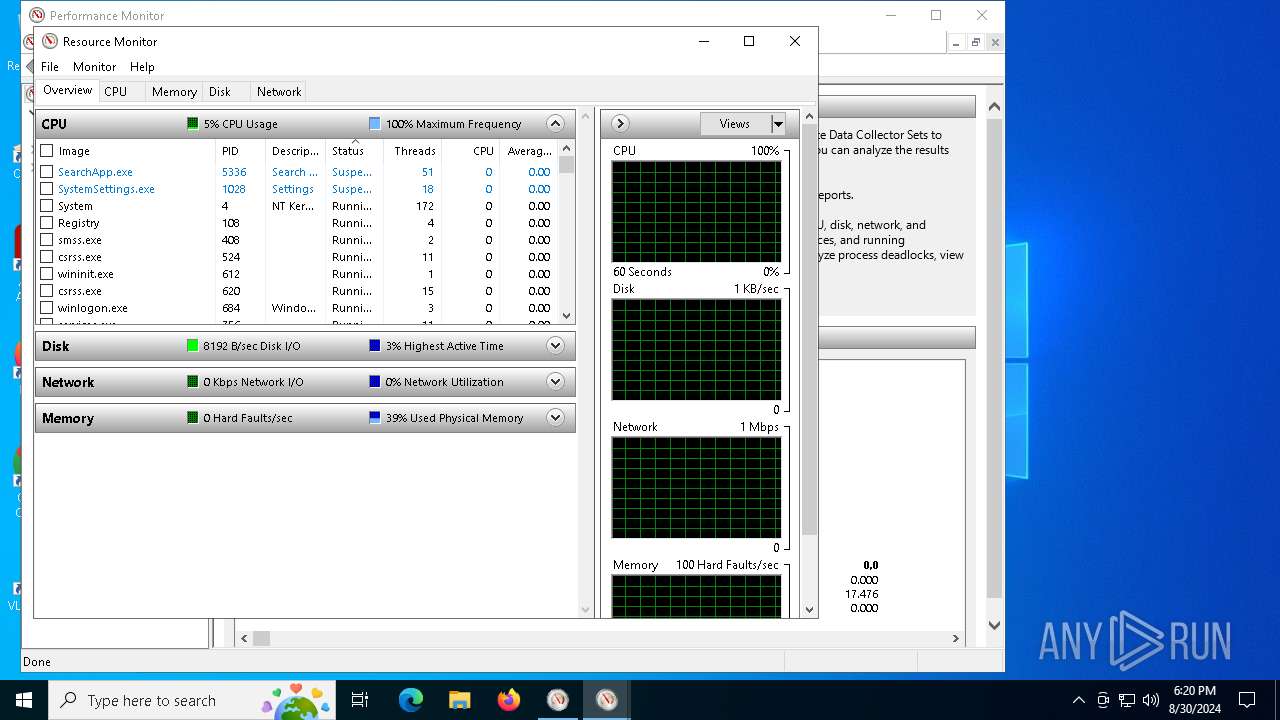
Task: Check the Registry process checkbox
Action: [x=46, y=223]
